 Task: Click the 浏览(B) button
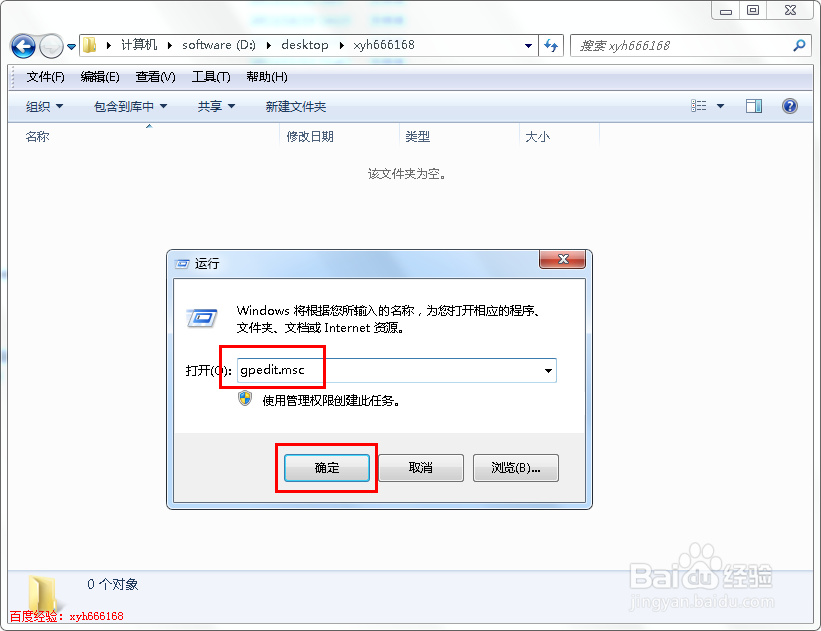515,467
